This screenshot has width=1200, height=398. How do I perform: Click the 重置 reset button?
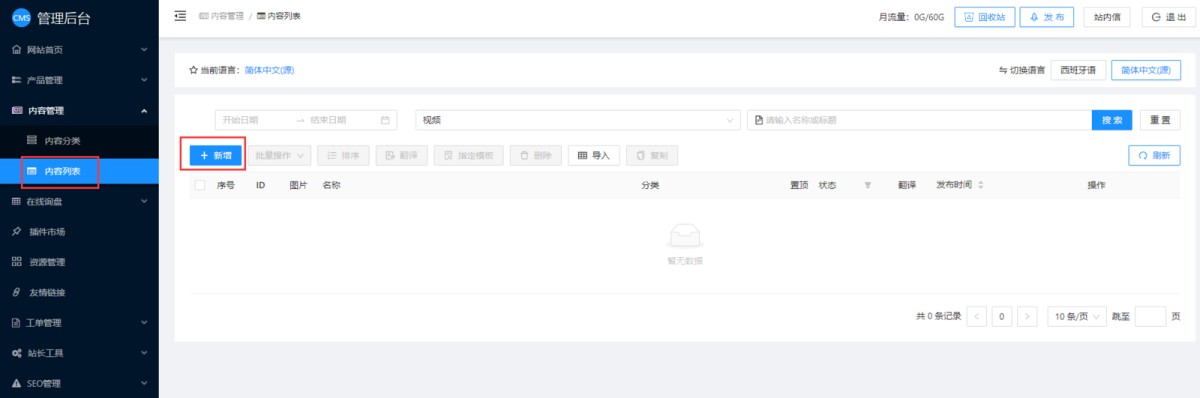pyautogui.click(x=1160, y=120)
